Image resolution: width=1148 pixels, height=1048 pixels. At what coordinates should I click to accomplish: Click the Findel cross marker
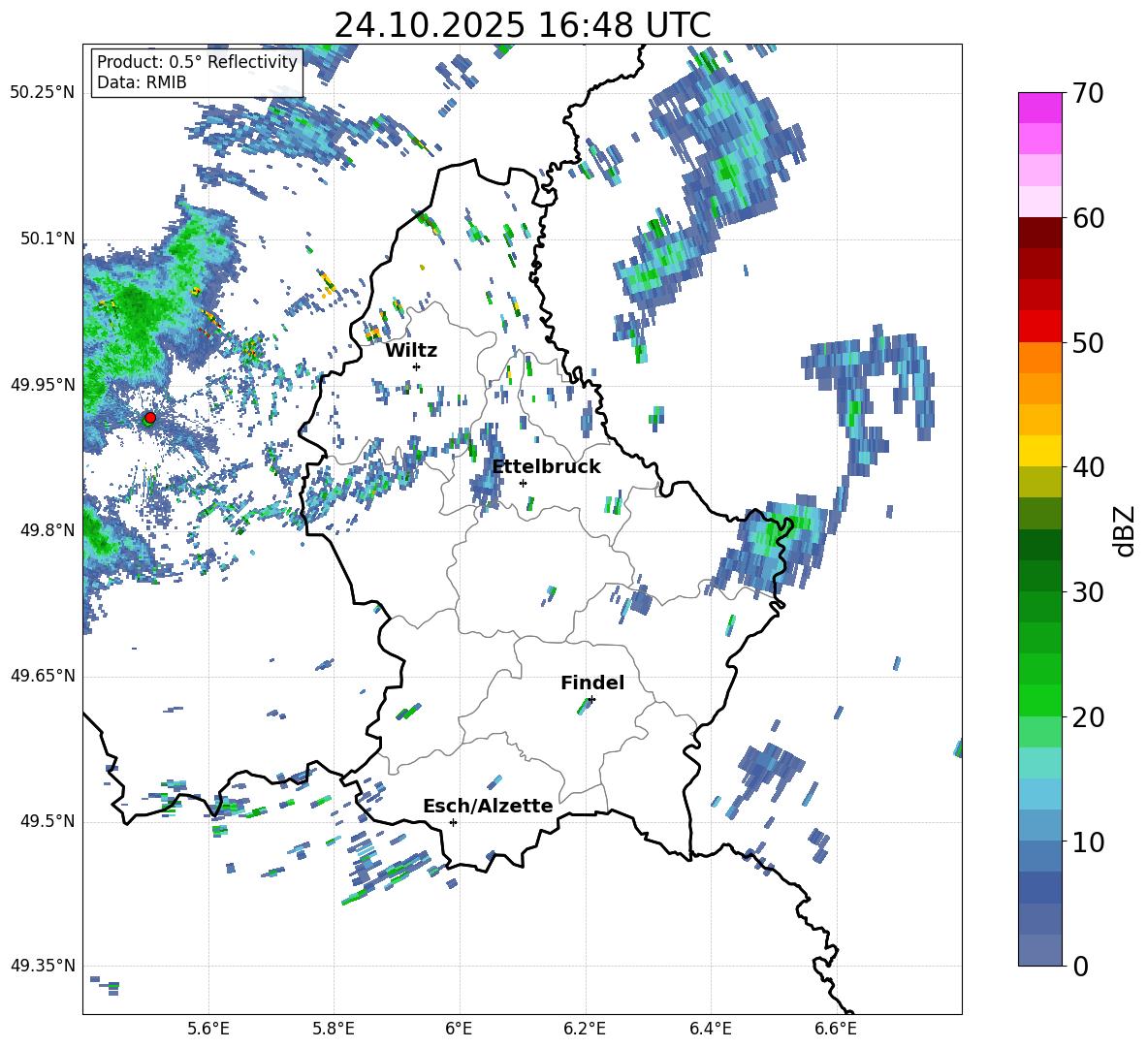pos(591,700)
